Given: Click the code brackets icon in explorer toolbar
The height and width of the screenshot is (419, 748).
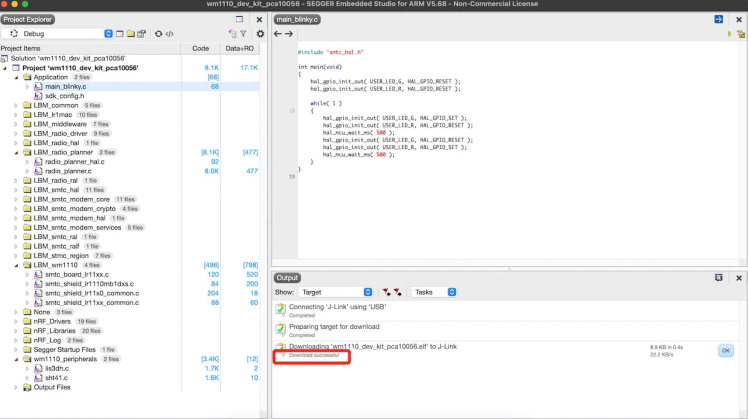Looking at the screenshot, I should point(170,34).
